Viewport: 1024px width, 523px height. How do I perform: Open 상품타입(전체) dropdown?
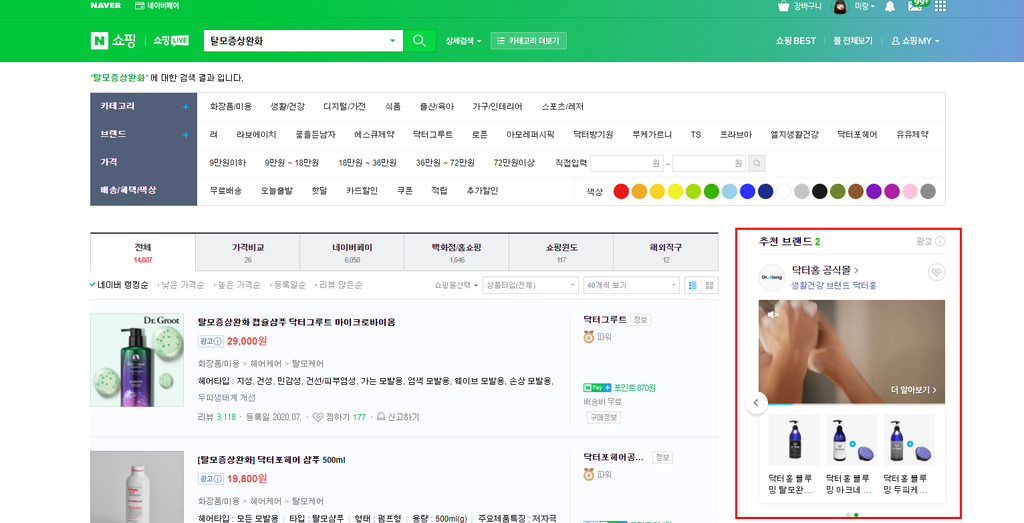(530, 285)
